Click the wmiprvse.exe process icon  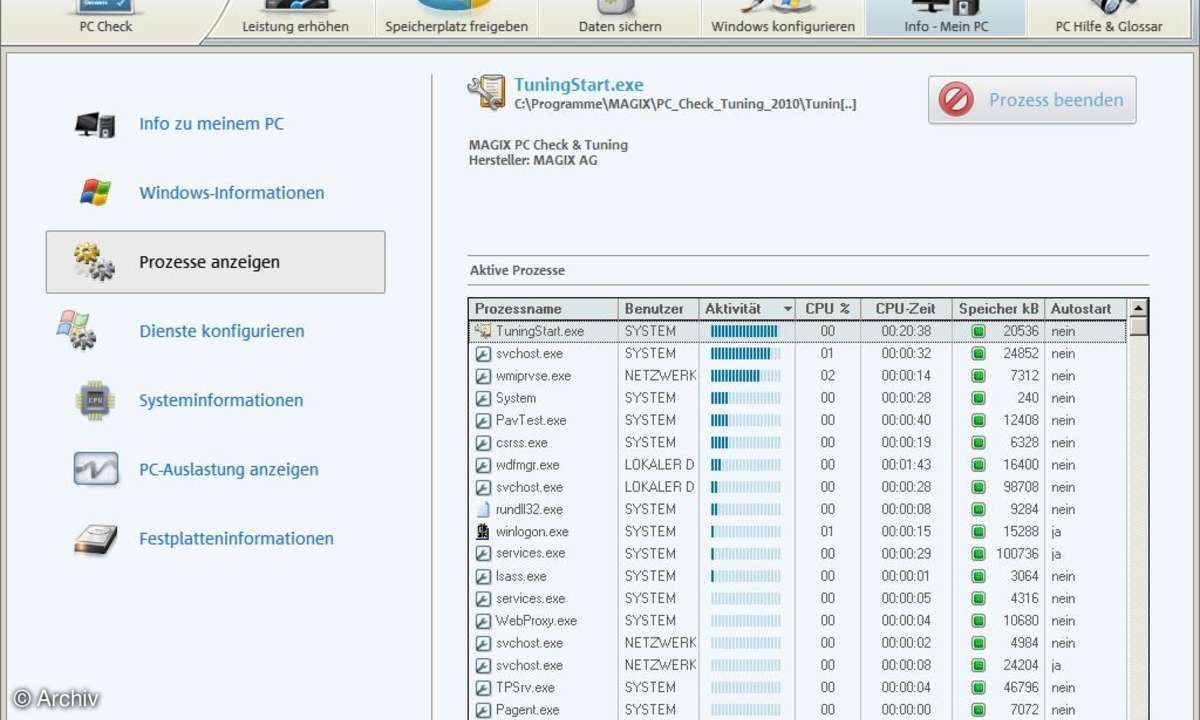point(483,376)
